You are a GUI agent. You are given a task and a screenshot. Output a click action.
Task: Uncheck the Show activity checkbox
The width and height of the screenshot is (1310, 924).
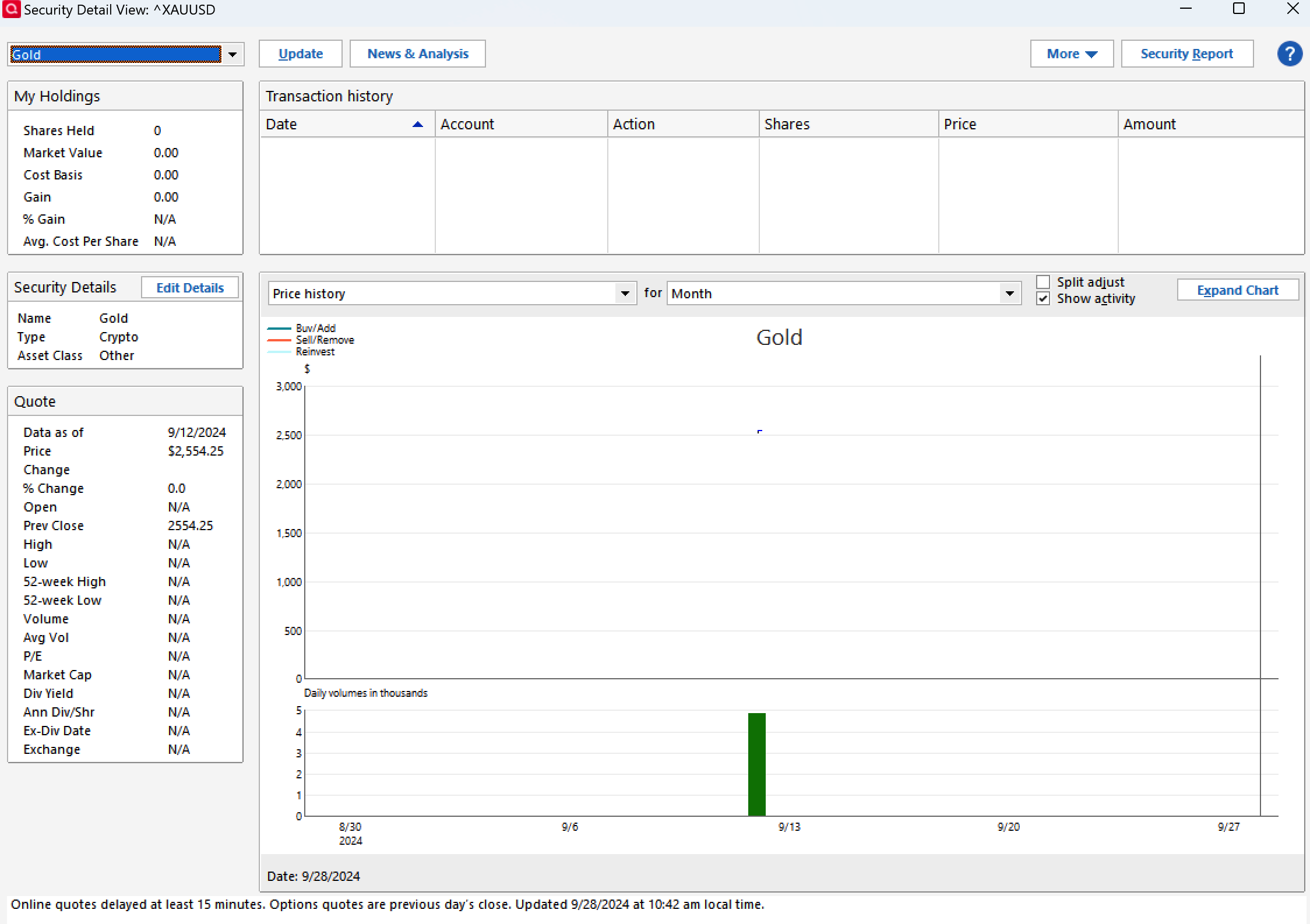pyautogui.click(x=1043, y=298)
